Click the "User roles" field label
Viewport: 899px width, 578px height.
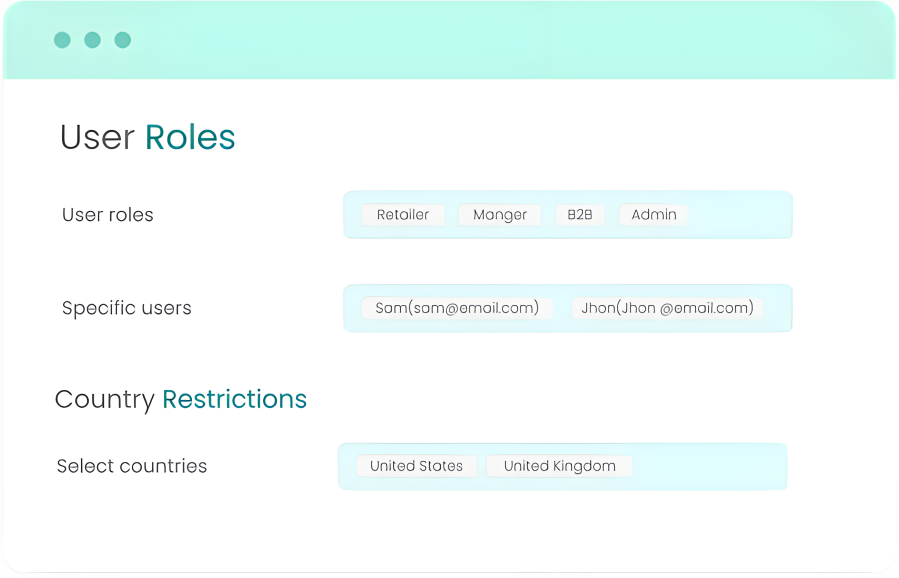pos(108,215)
